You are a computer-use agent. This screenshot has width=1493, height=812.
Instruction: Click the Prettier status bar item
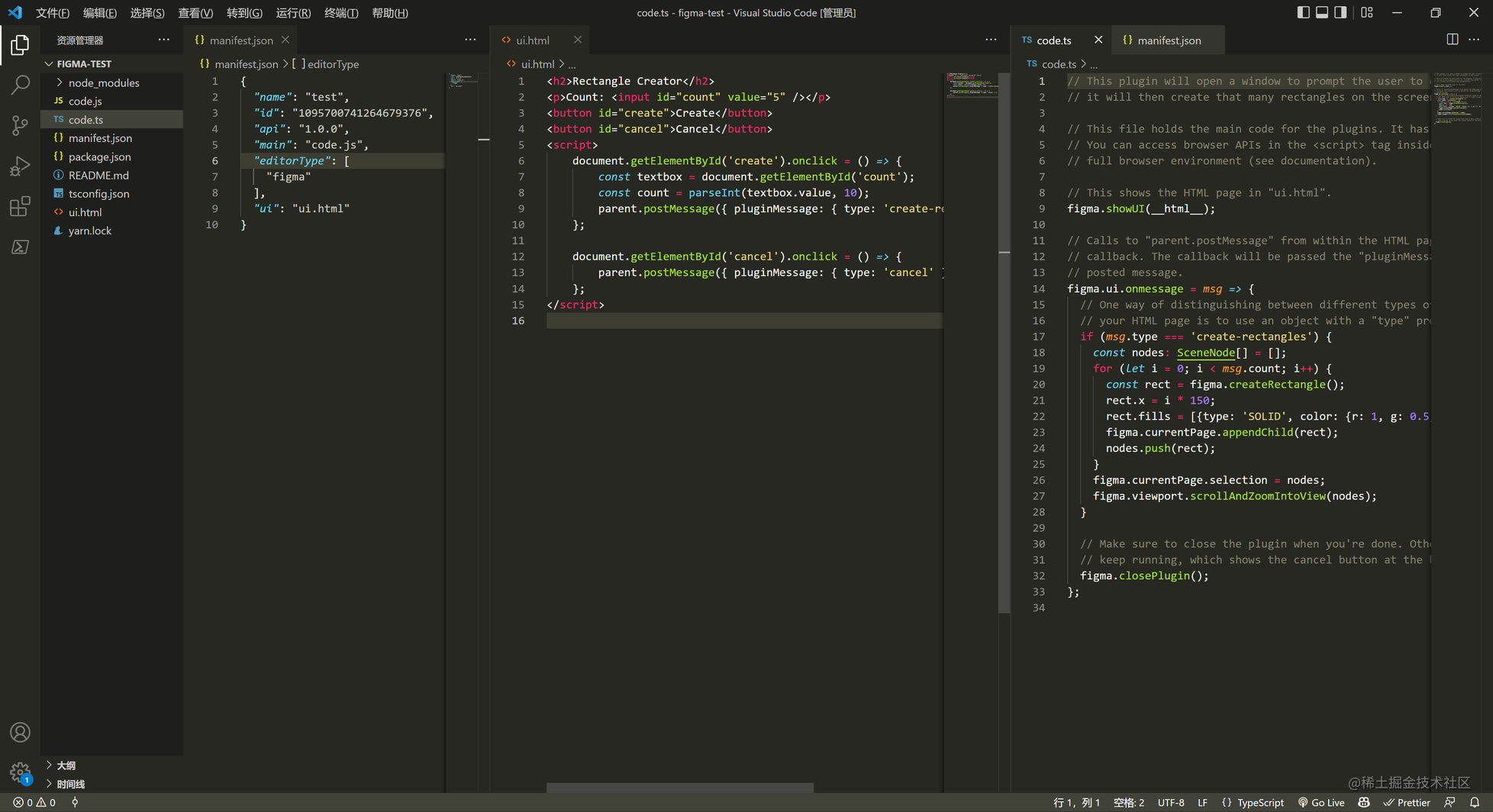(1407, 802)
